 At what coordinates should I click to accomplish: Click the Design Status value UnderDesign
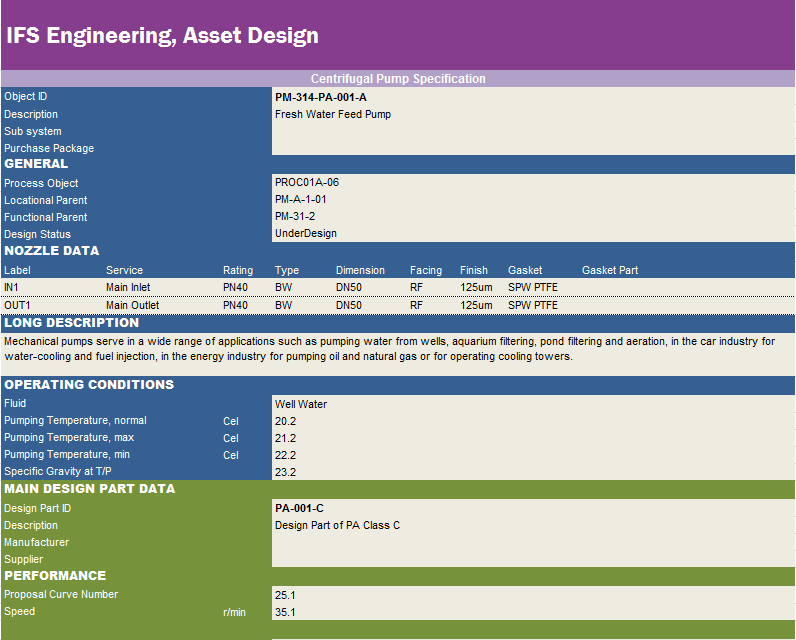pos(306,233)
